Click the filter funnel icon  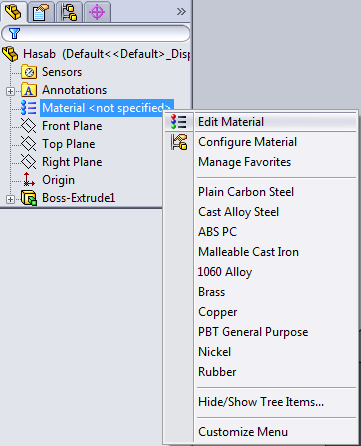14,33
